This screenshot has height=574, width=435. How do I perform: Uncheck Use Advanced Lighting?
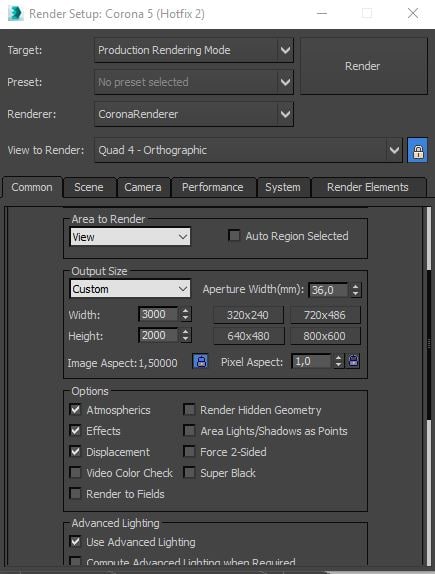point(75,541)
